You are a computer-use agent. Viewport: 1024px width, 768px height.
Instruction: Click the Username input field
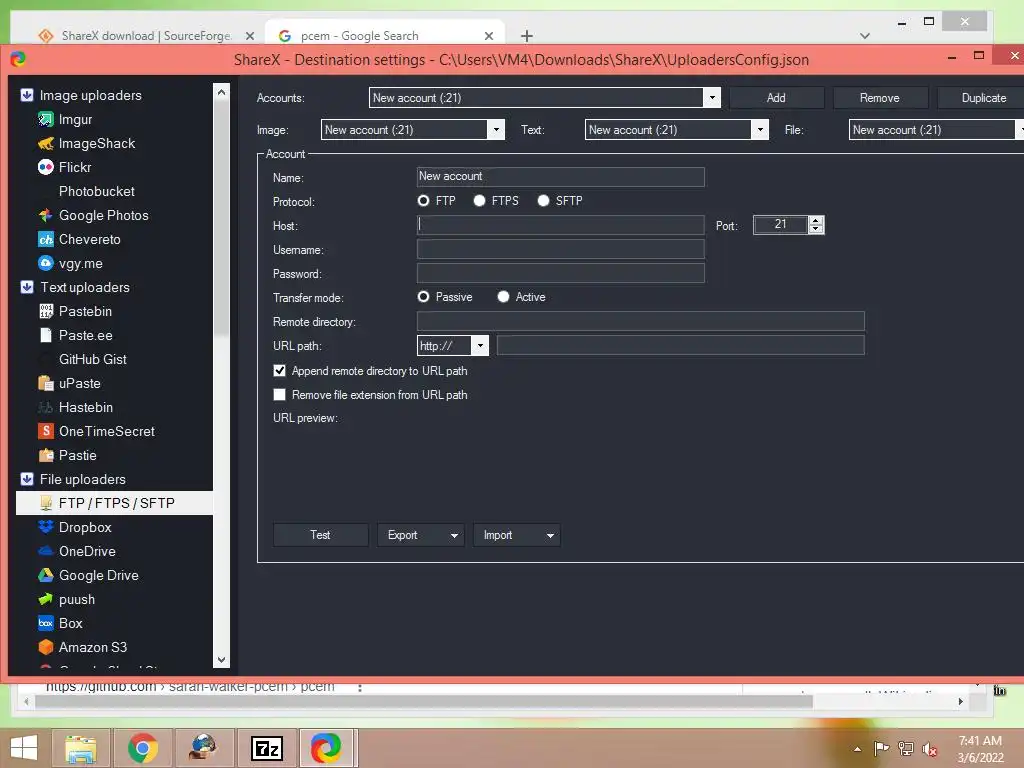(x=560, y=249)
